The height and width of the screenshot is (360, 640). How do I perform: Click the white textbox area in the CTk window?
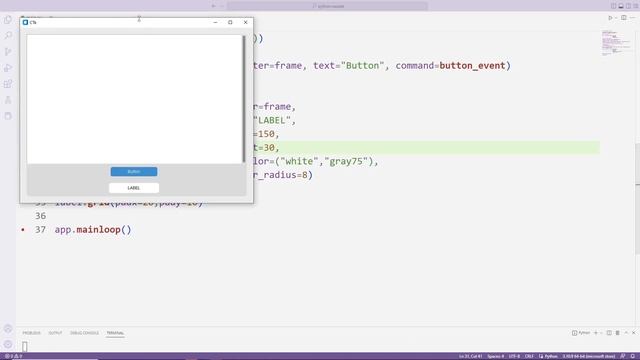tap(135, 99)
